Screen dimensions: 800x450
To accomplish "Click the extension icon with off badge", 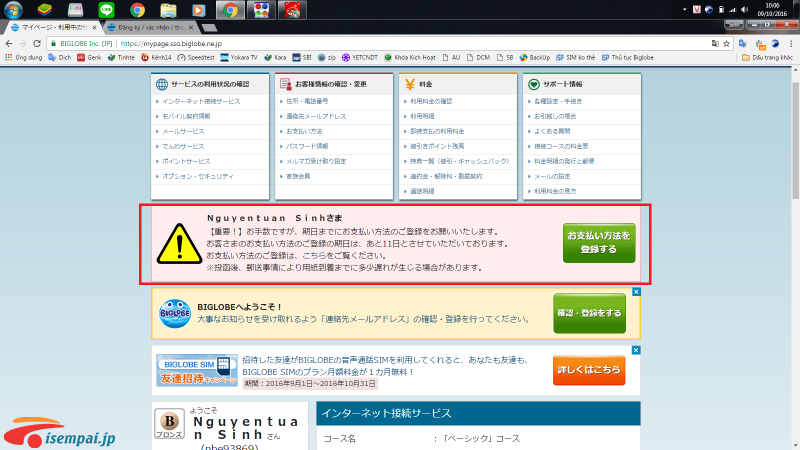I will coord(759,44).
